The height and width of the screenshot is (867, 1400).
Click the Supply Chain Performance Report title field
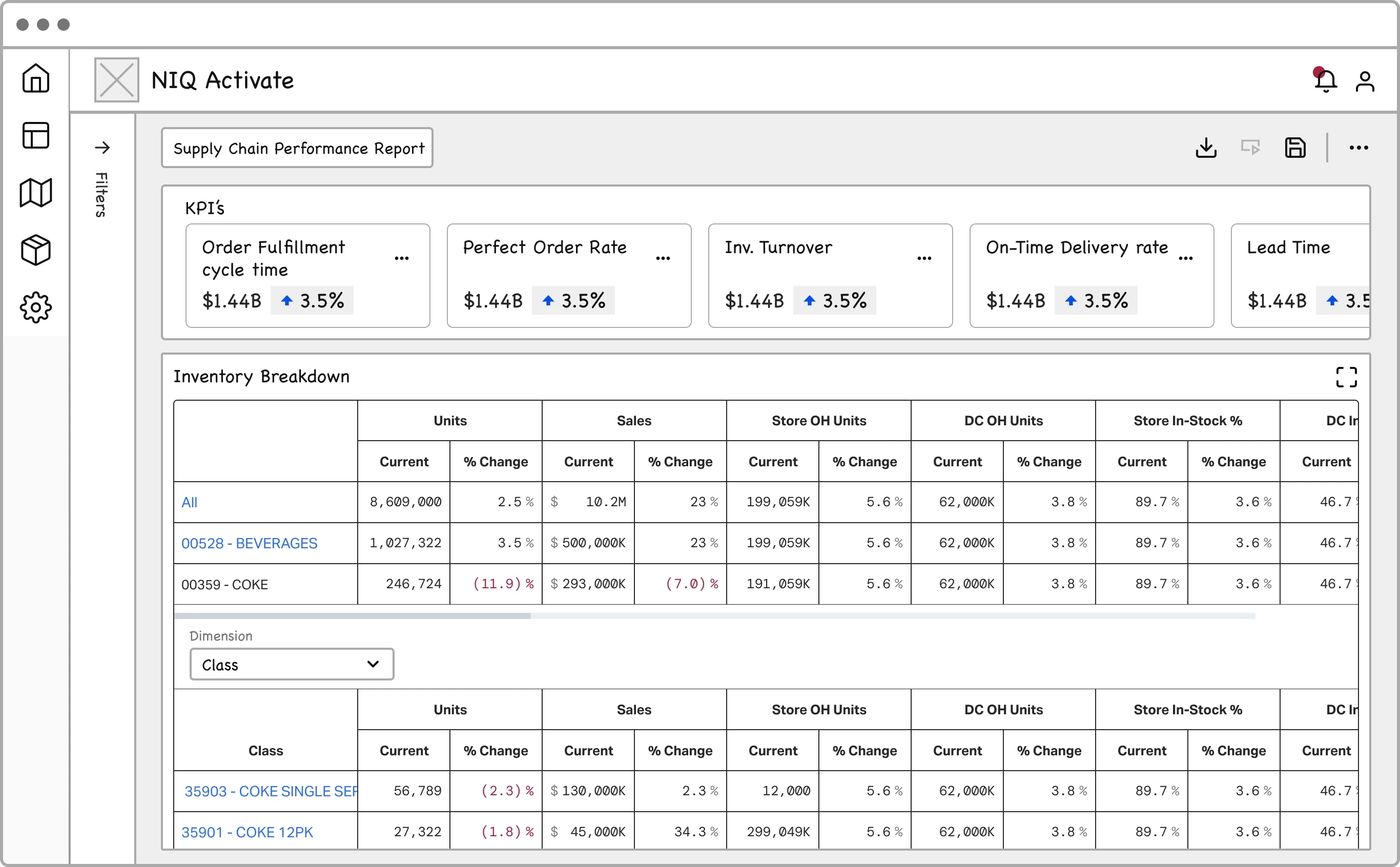pos(297,148)
